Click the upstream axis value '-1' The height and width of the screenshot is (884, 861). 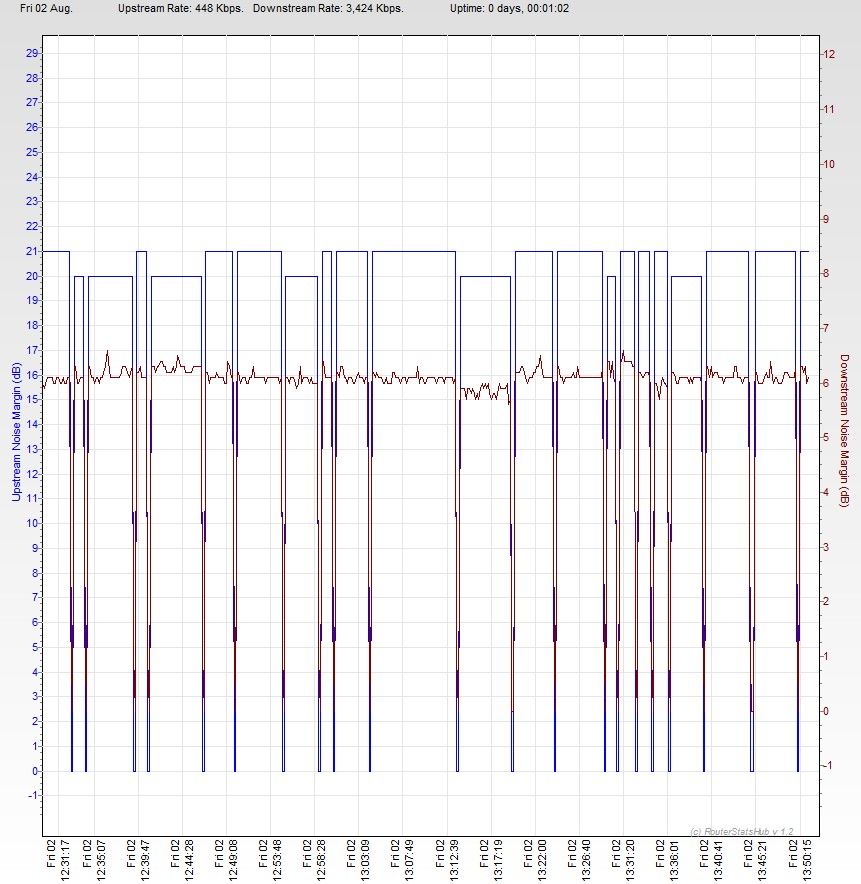(32, 795)
